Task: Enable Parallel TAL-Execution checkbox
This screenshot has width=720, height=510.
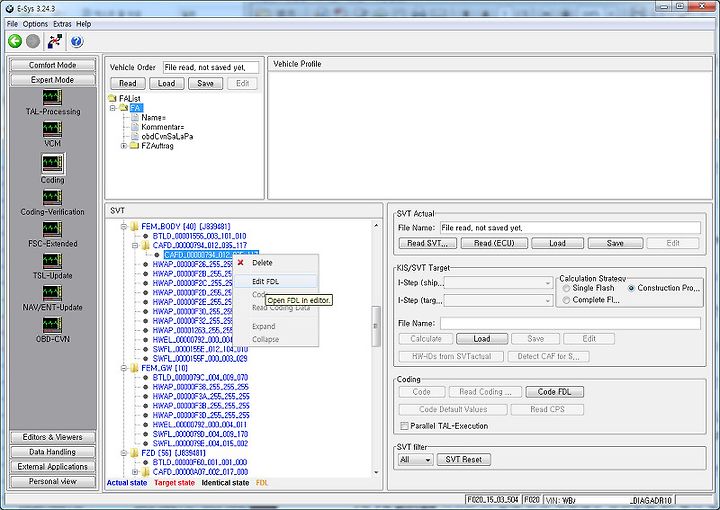Action: [404, 426]
